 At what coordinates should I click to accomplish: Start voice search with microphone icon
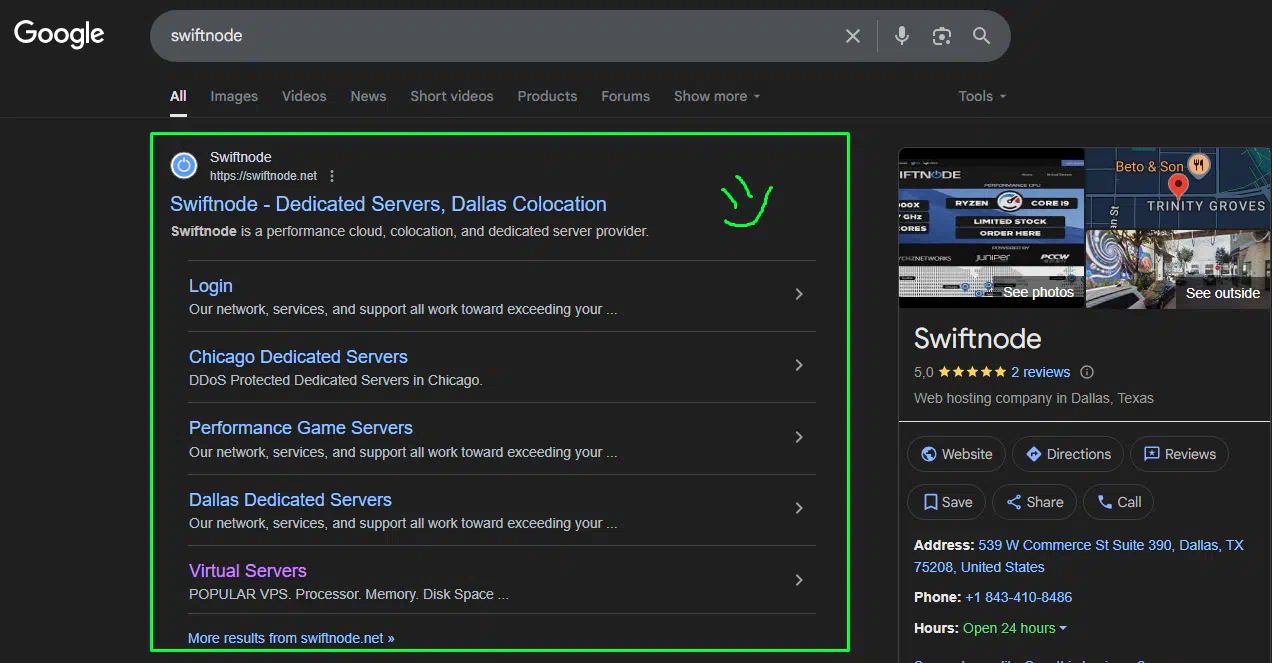(902, 36)
